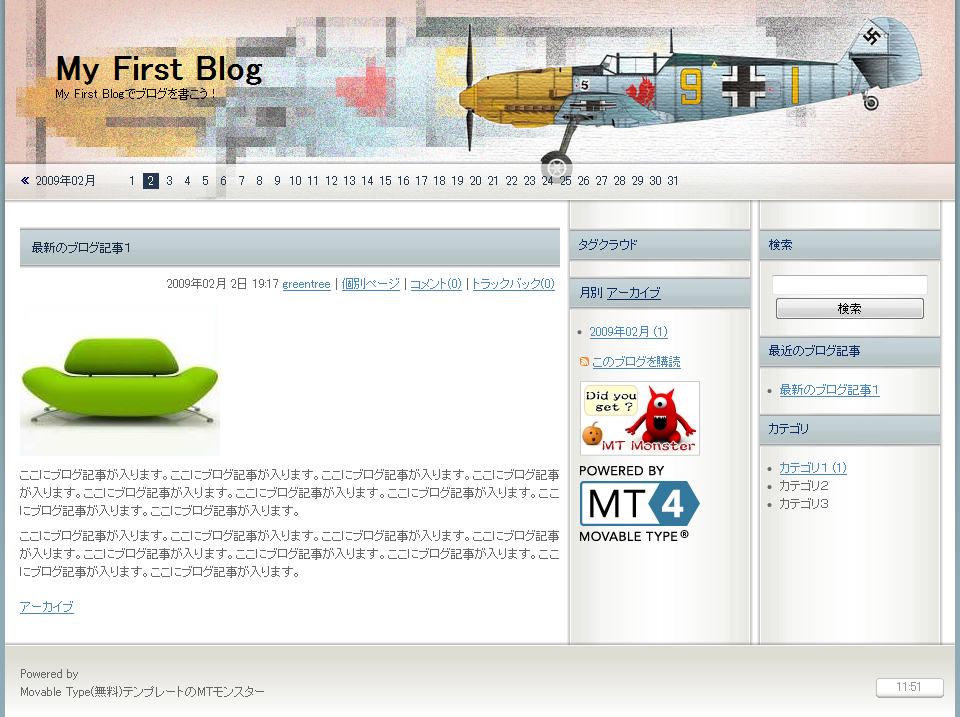Click the タグクラウド sidebar heading
The image size is (960, 717).
click(x=608, y=245)
